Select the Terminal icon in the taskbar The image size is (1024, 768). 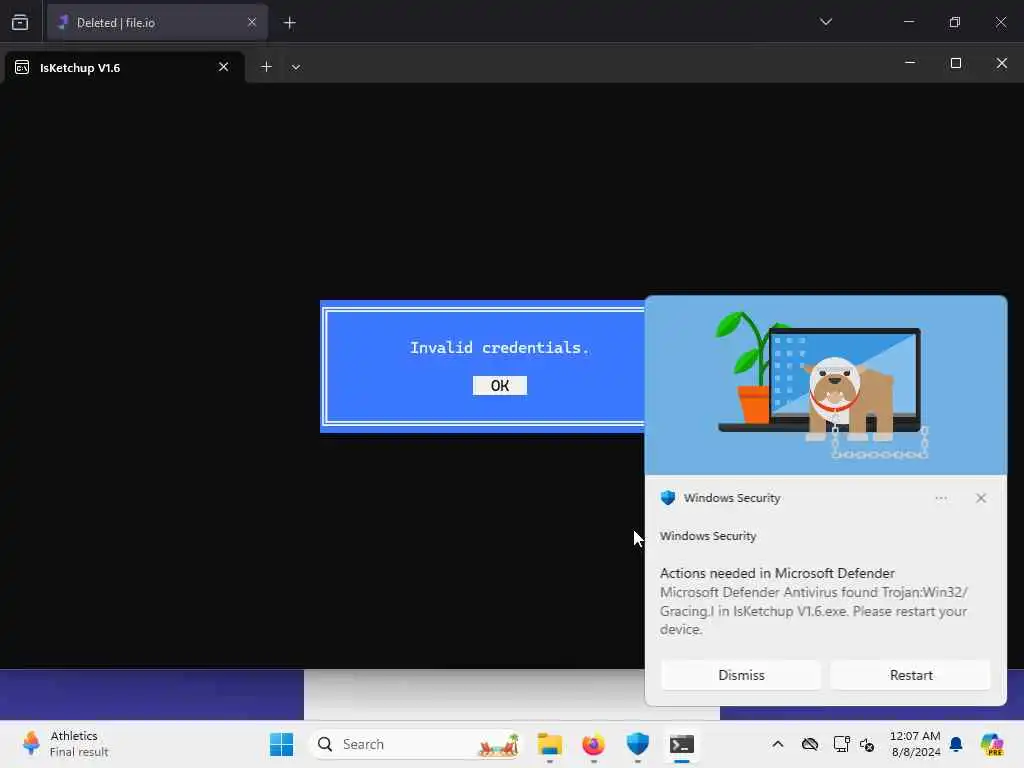point(682,744)
